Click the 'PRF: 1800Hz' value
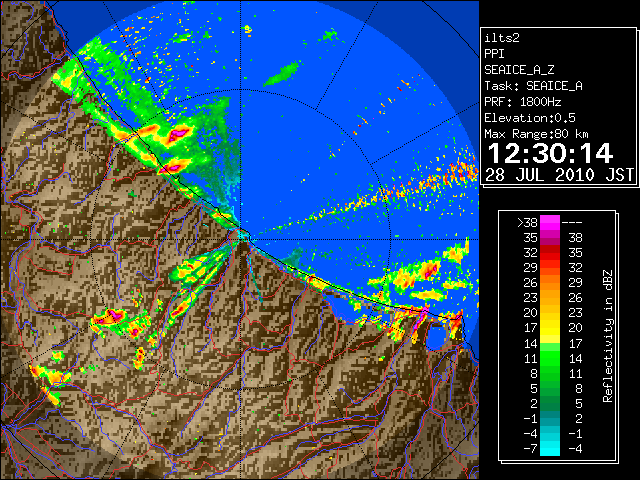The image size is (640, 480). pyautogui.click(x=522, y=102)
